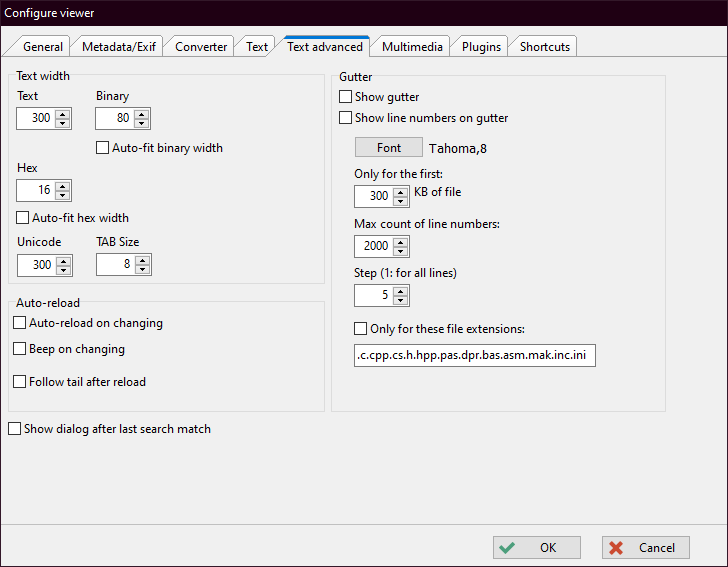Check Auto-reload on changing
Screen dimensions: 728x567
(x=20, y=323)
